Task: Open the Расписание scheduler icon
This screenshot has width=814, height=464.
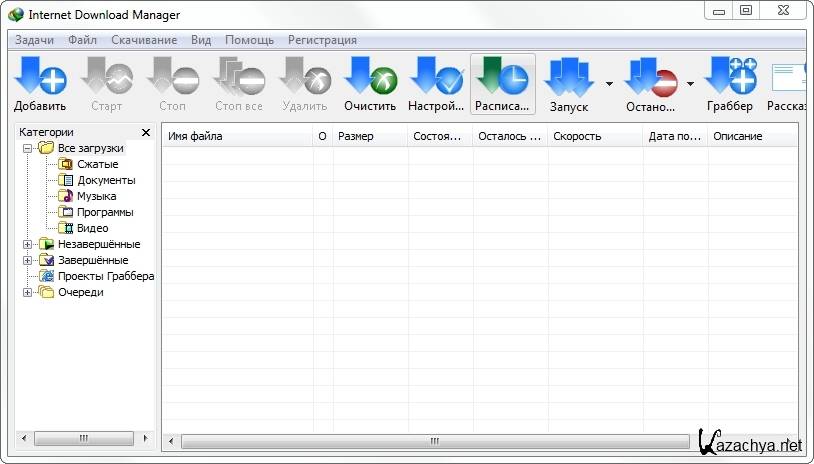Action: click(502, 78)
